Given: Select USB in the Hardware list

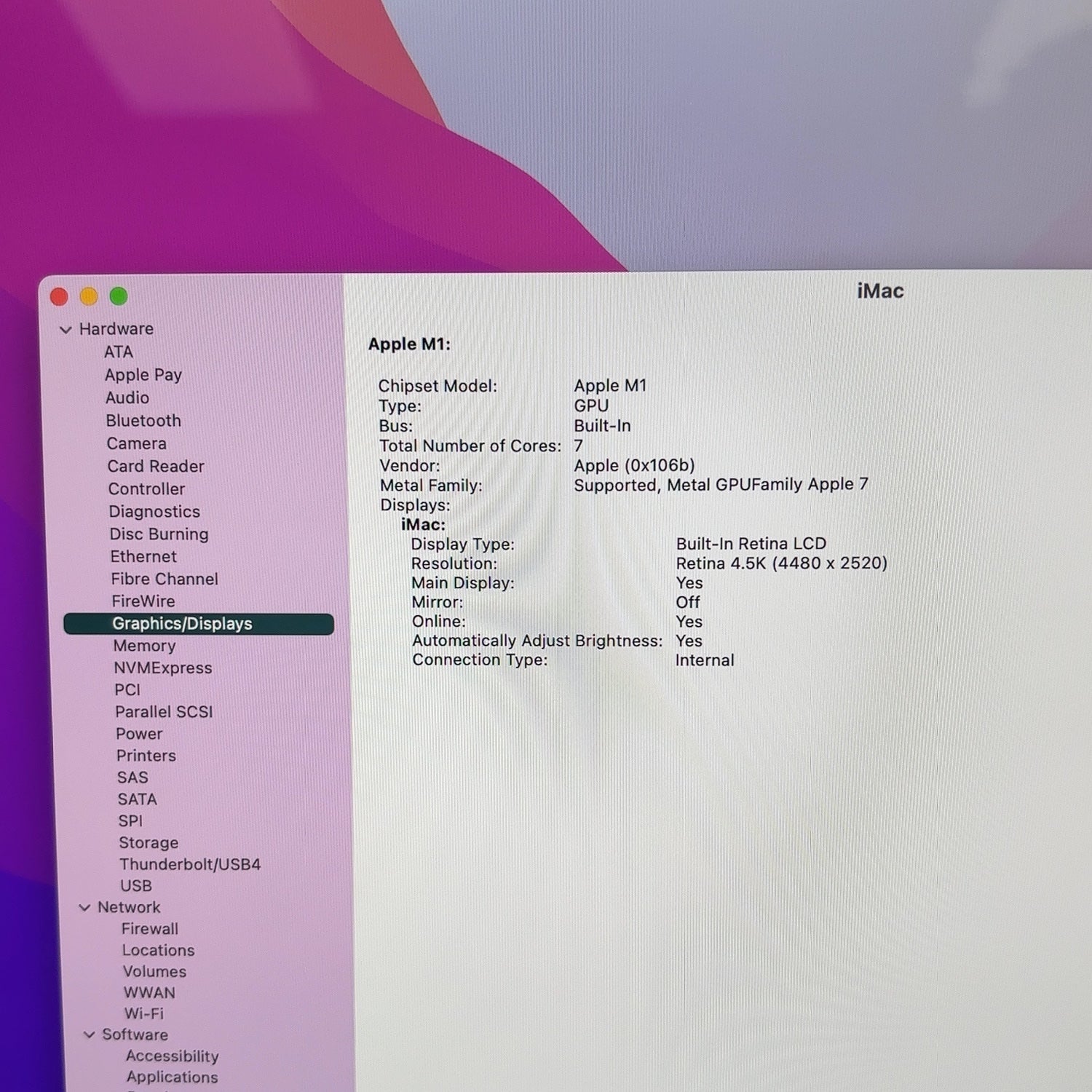Looking at the screenshot, I should click(x=136, y=886).
